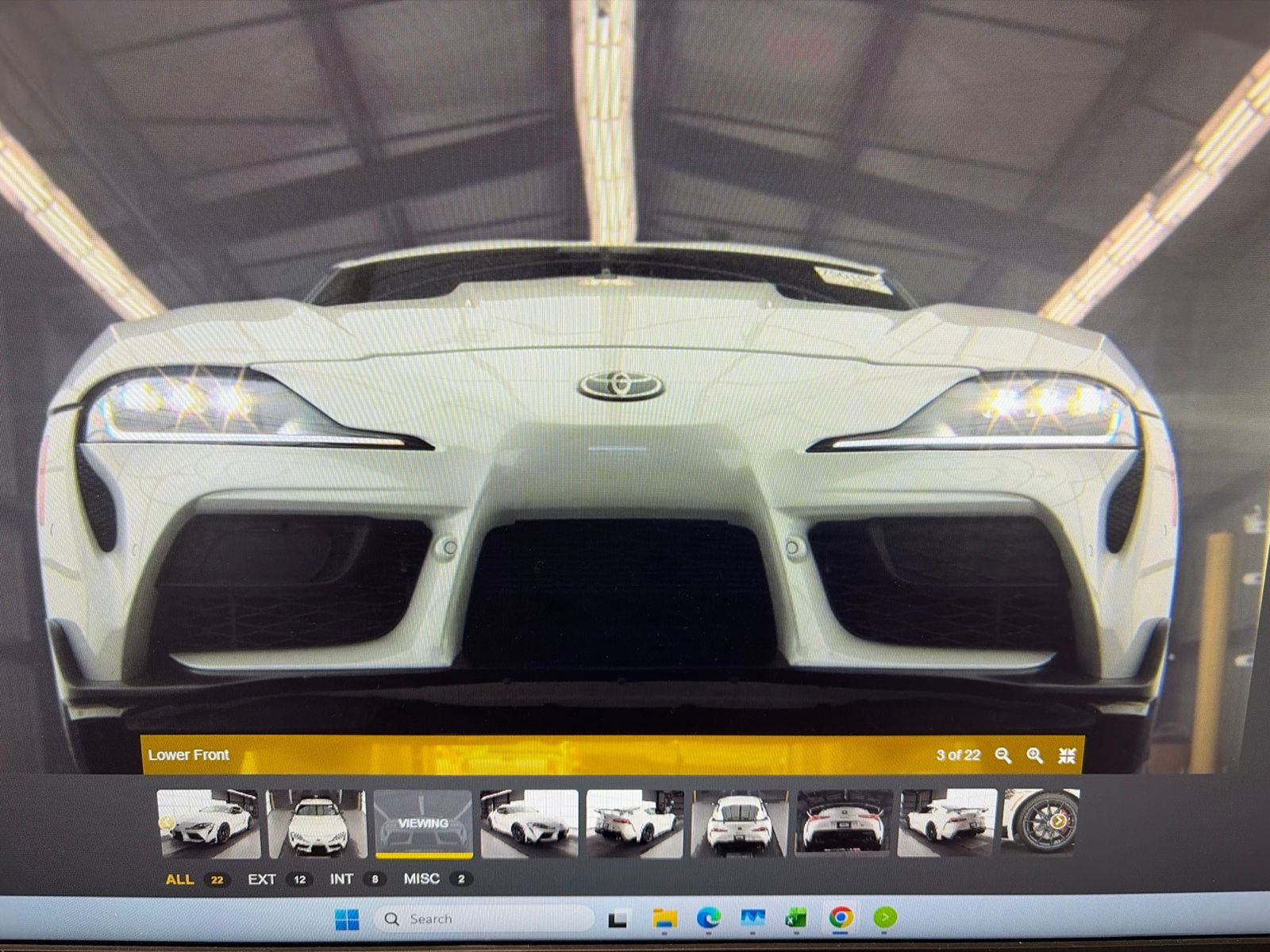Image resolution: width=1270 pixels, height=952 pixels.
Task: Click the taskbar Search box
Action: [x=483, y=919]
